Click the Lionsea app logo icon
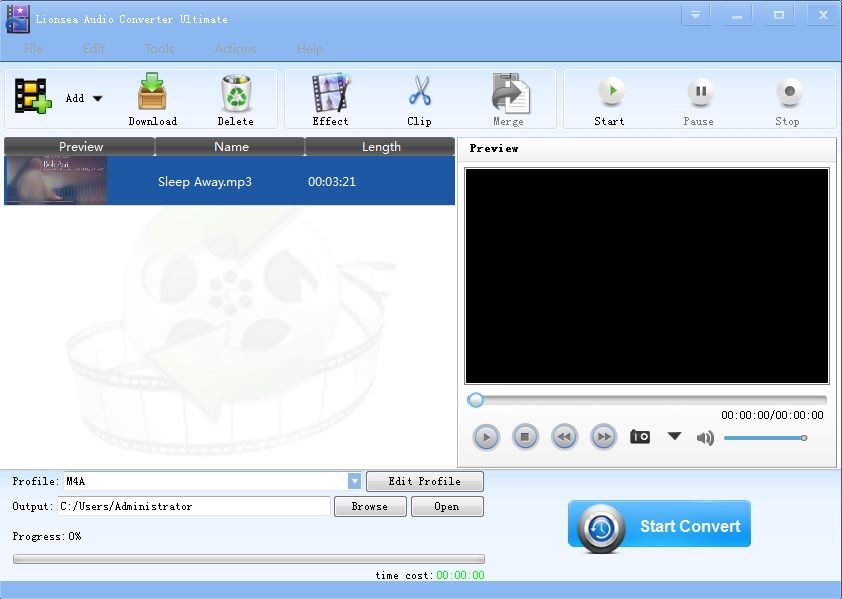This screenshot has width=842, height=599. tap(18, 19)
